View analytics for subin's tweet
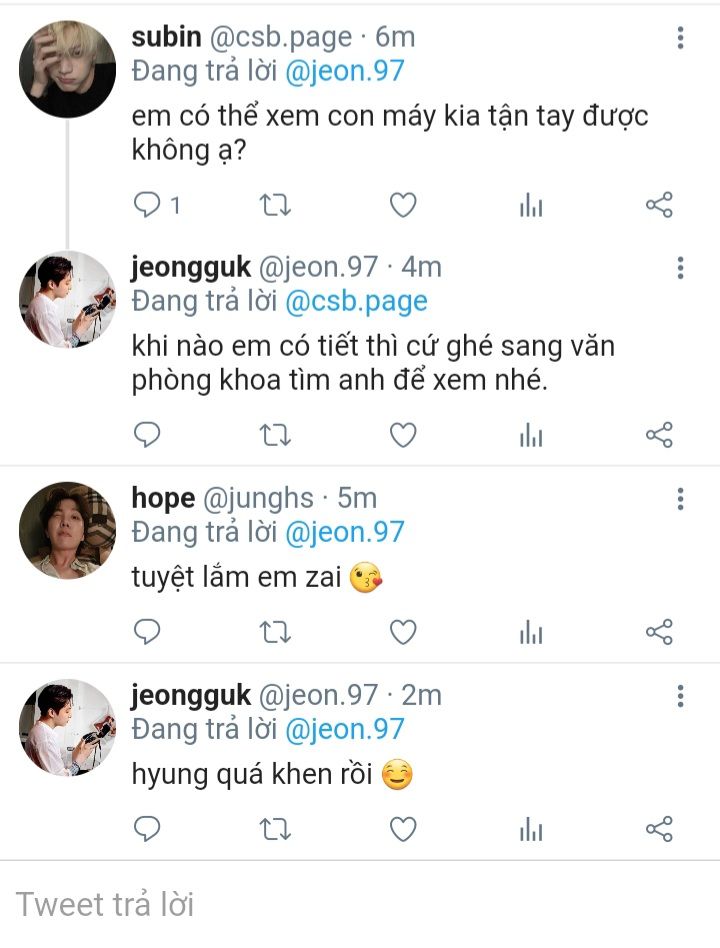The height and width of the screenshot is (948, 720). point(531,206)
